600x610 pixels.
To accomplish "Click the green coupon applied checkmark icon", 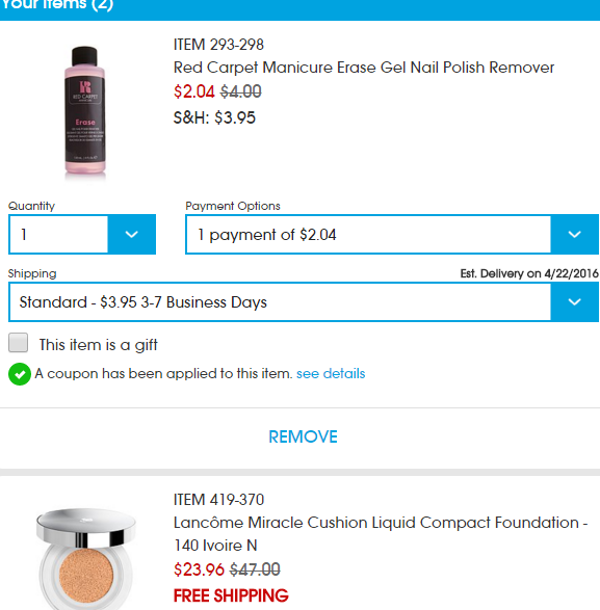I will point(19,374).
